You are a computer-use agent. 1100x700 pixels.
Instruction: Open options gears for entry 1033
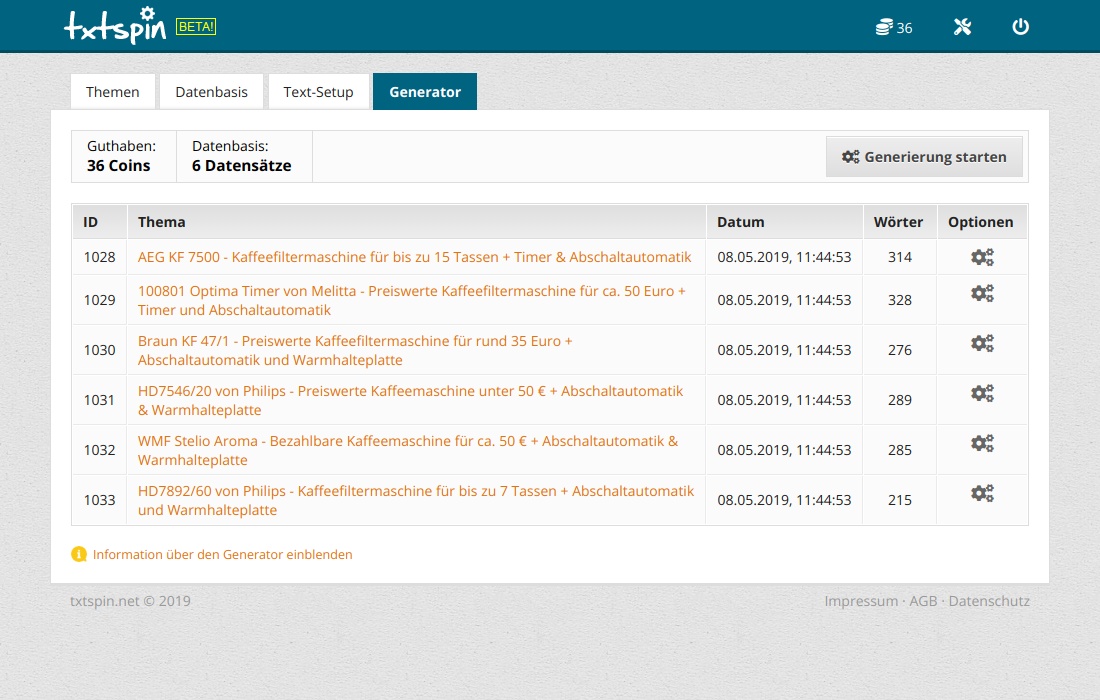(x=982, y=493)
